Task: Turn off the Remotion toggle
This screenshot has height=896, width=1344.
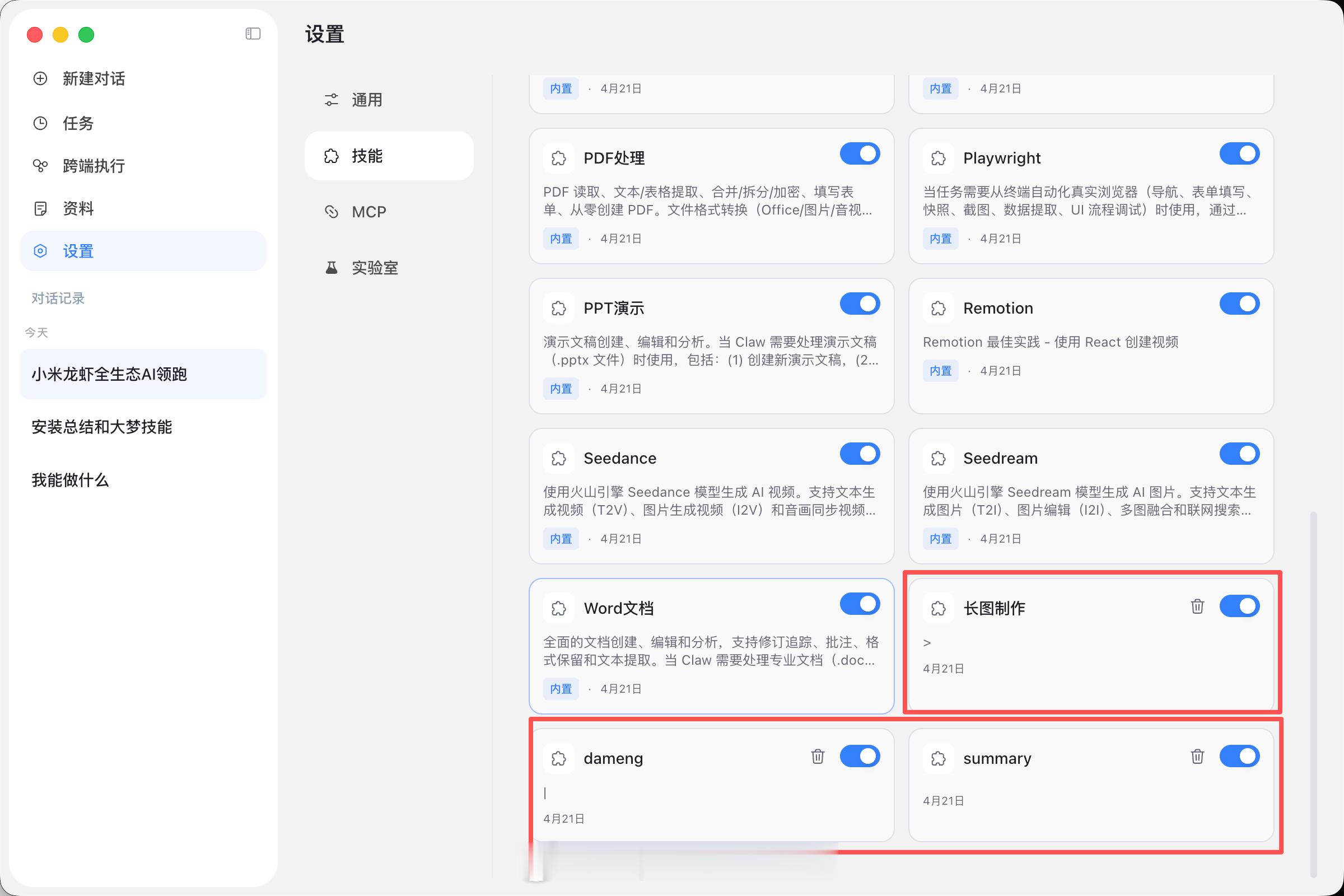Action: coord(1239,304)
